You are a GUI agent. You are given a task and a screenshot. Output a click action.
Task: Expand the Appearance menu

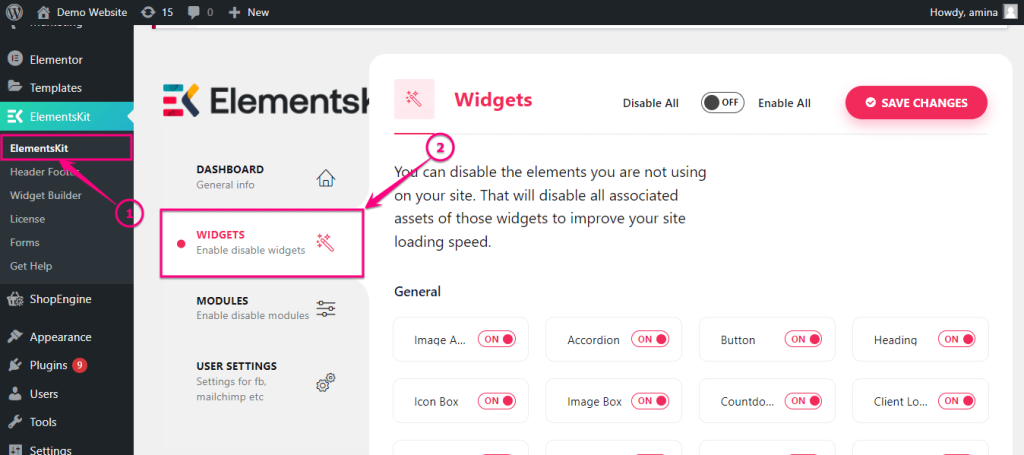tap(60, 337)
